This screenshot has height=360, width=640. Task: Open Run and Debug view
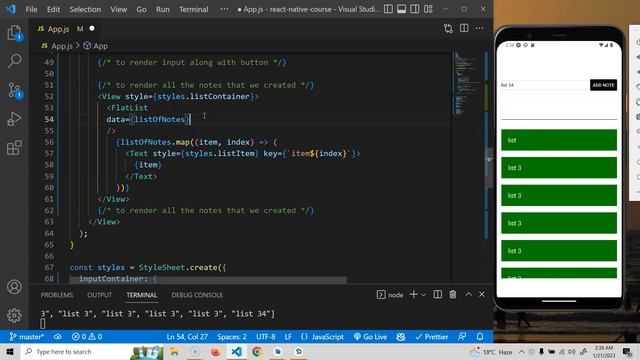(x=14, y=119)
